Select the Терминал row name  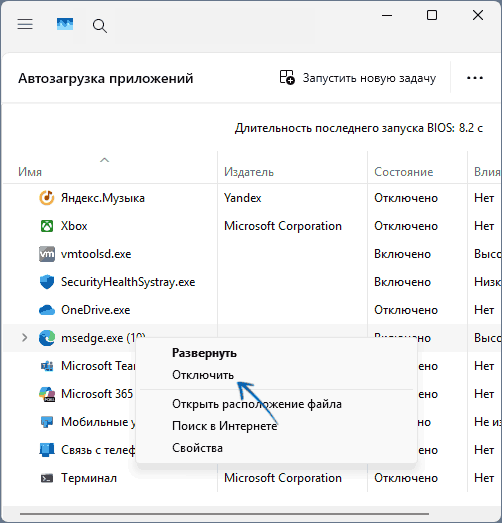[89, 478]
